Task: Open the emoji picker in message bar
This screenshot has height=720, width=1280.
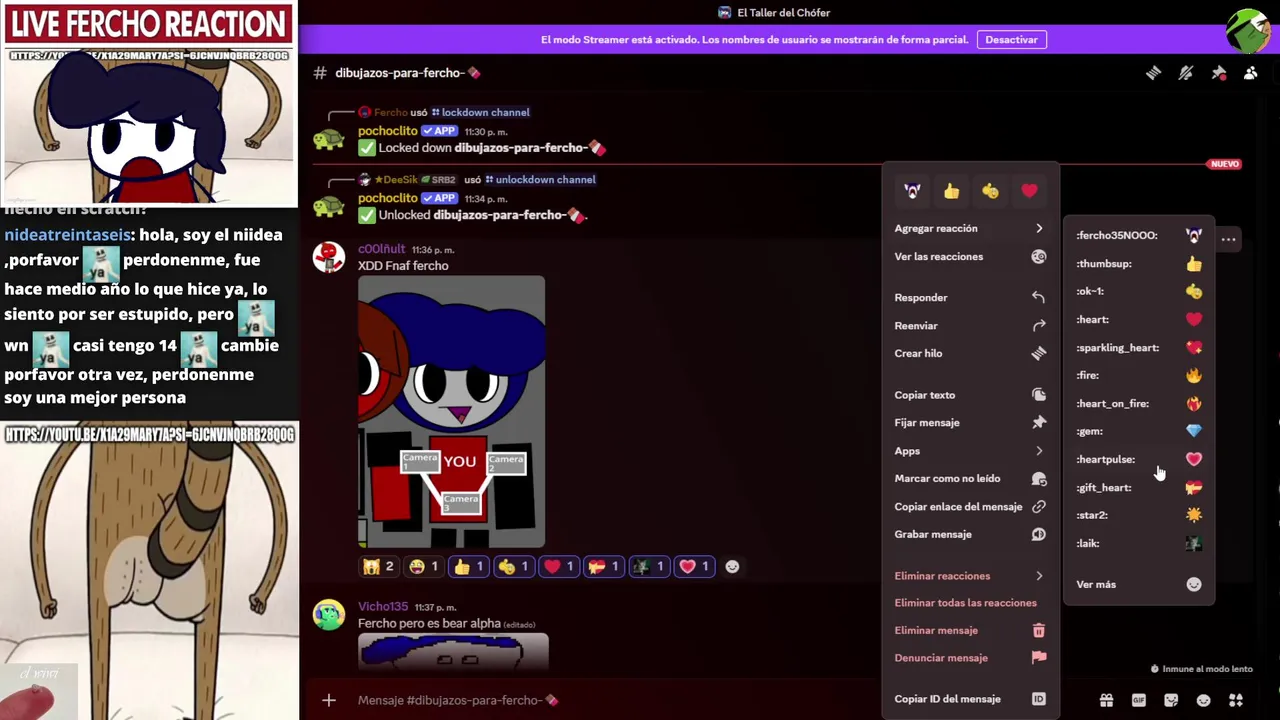Action: [1204, 700]
